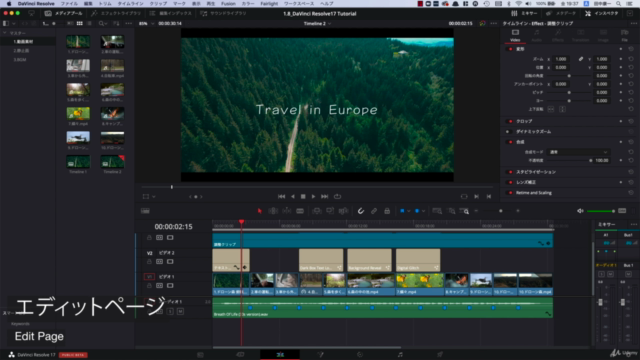
Task: Toggle the Stabilization (スタビライゼーション) enable switch
Action: click(510, 172)
